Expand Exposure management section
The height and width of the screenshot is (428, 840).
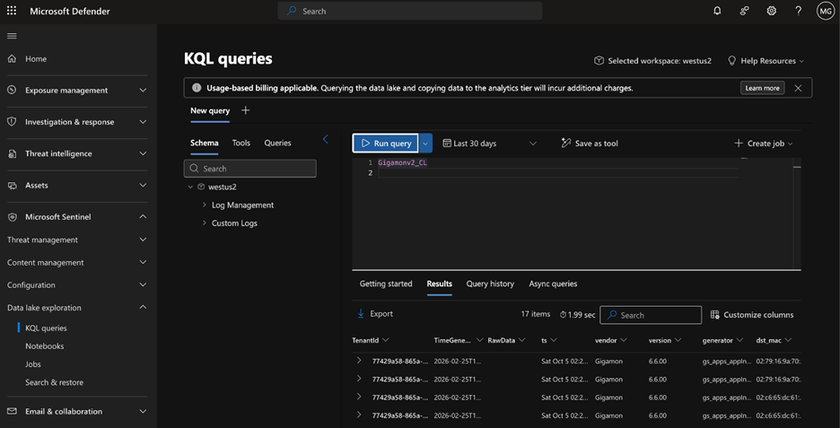point(142,90)
